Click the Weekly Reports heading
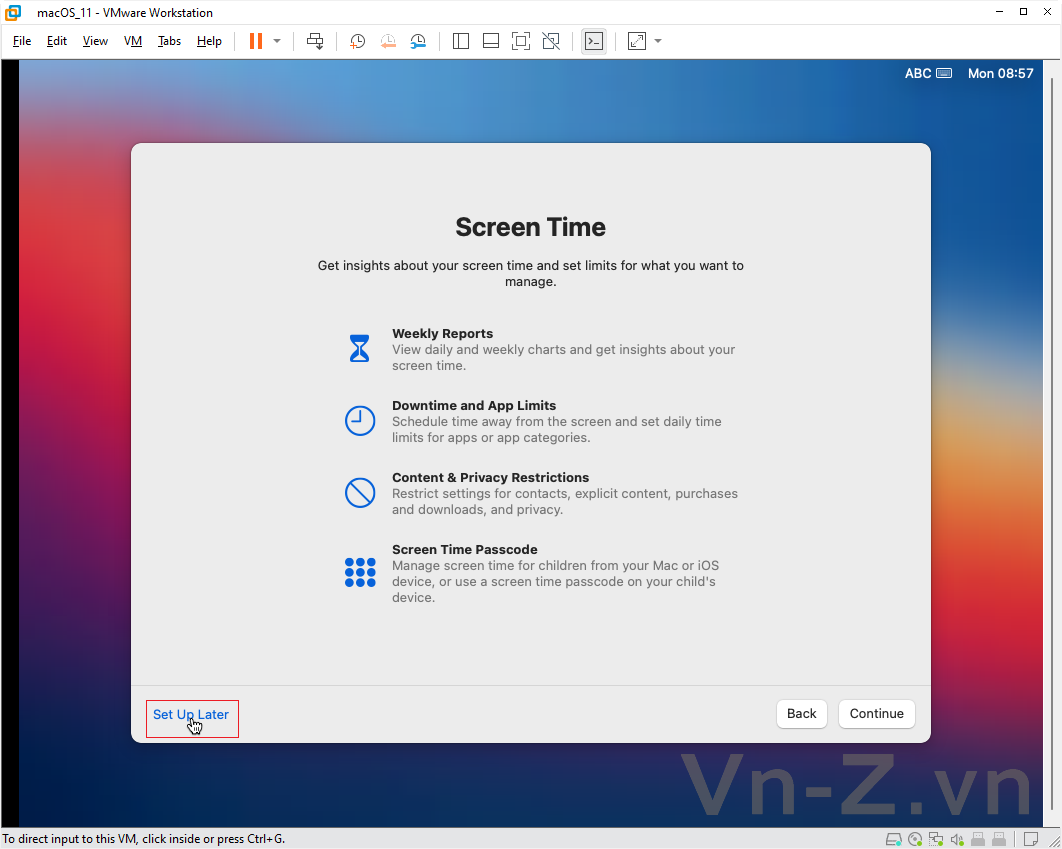This screenshot has width=1062, height=849. (442, 334)
